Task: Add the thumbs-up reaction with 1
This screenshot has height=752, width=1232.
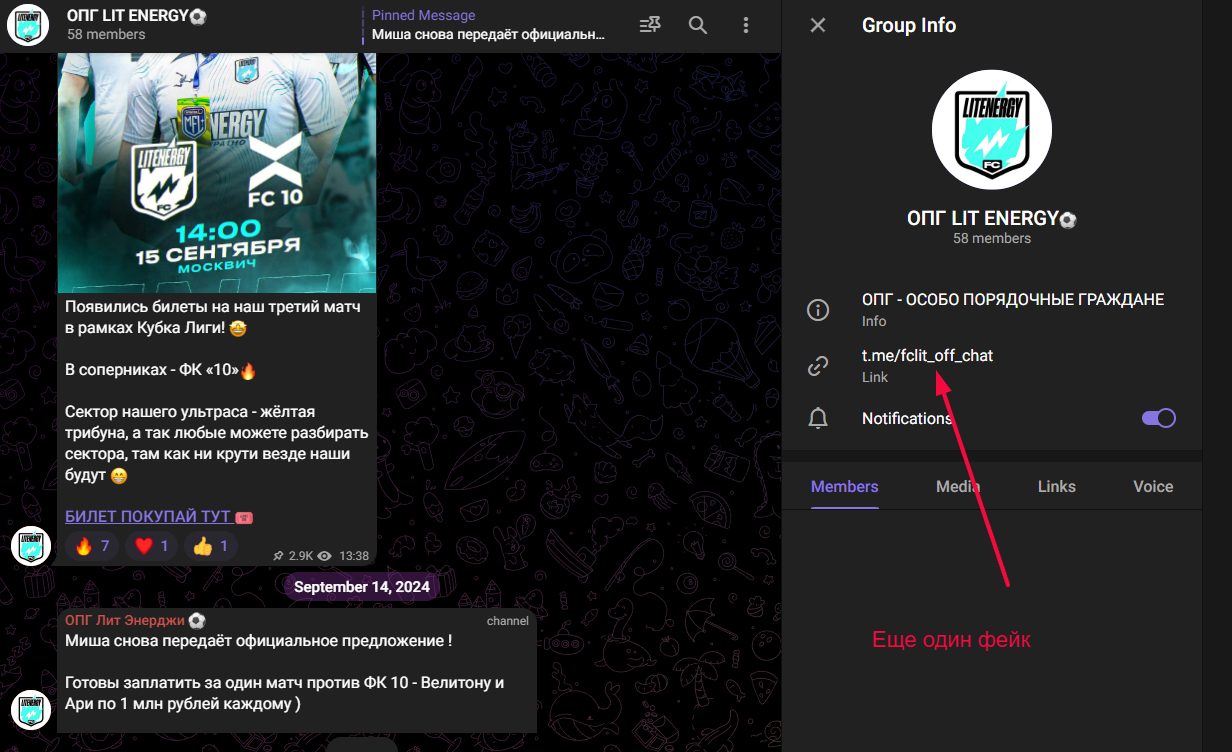Action: (212, 546)
